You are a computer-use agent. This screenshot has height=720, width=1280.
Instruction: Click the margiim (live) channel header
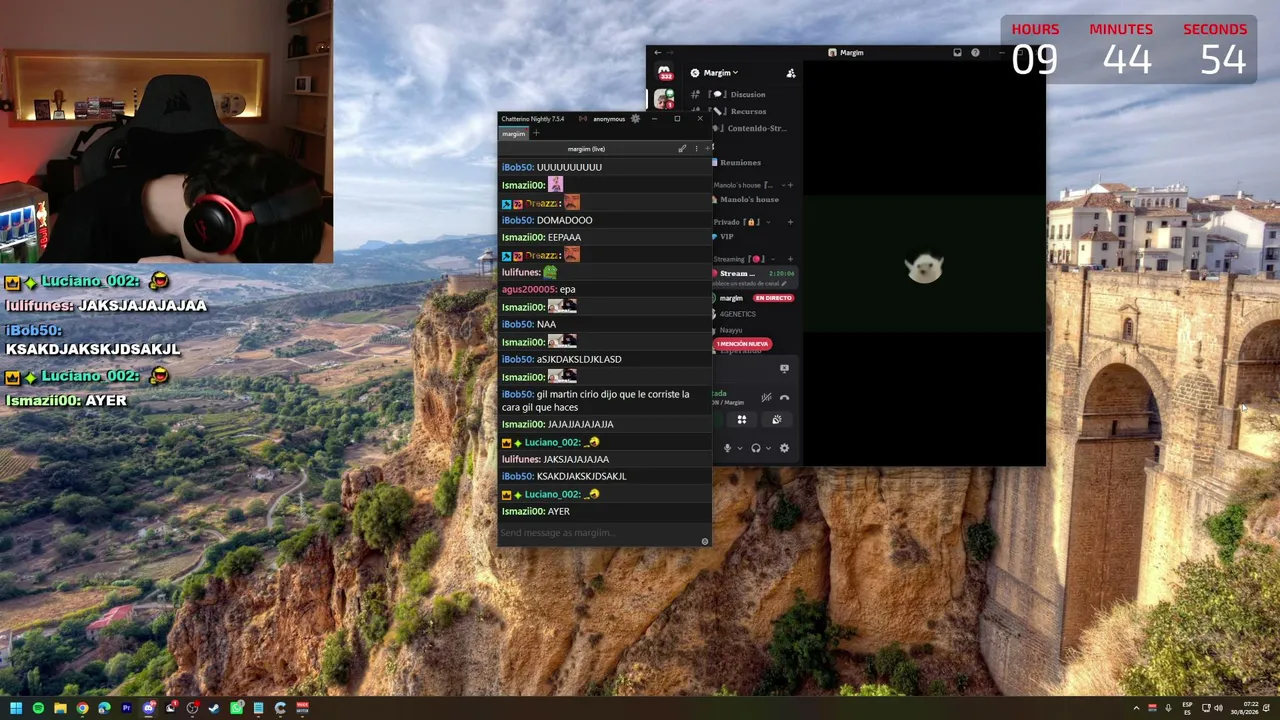(x=586, y=149)
